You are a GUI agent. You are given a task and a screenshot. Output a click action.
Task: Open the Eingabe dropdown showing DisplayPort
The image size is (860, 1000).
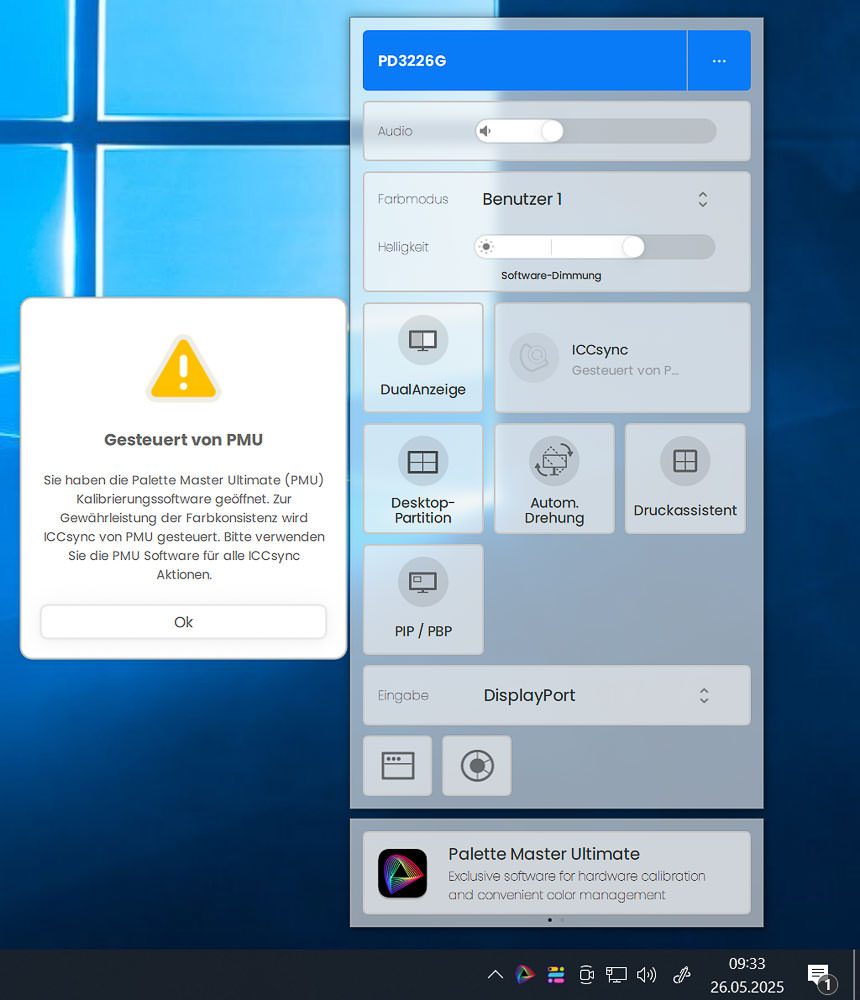coord(556,695)
